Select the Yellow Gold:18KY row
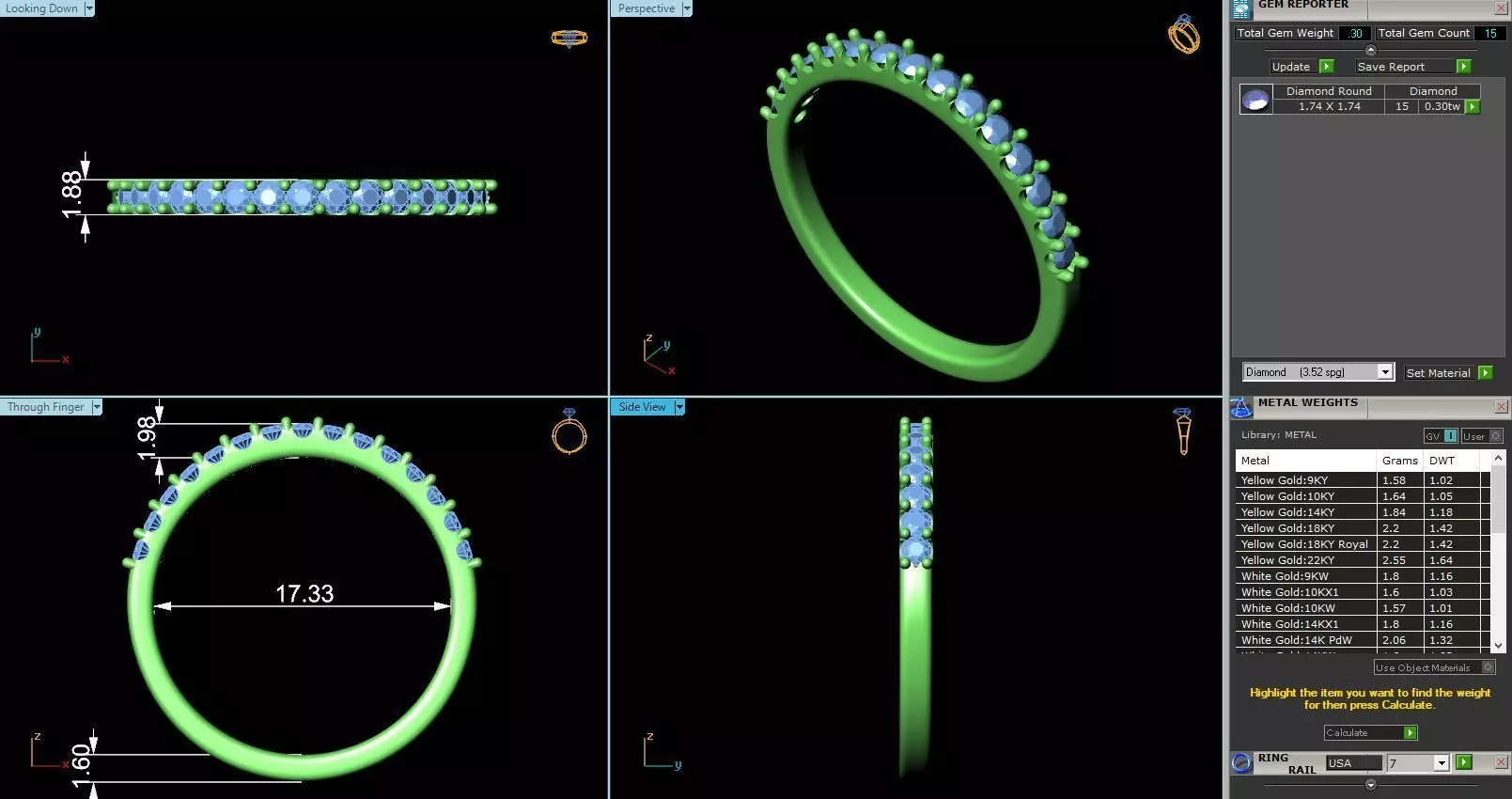Viewport: 1512px width, 799px height. (x=1363, y=528)
